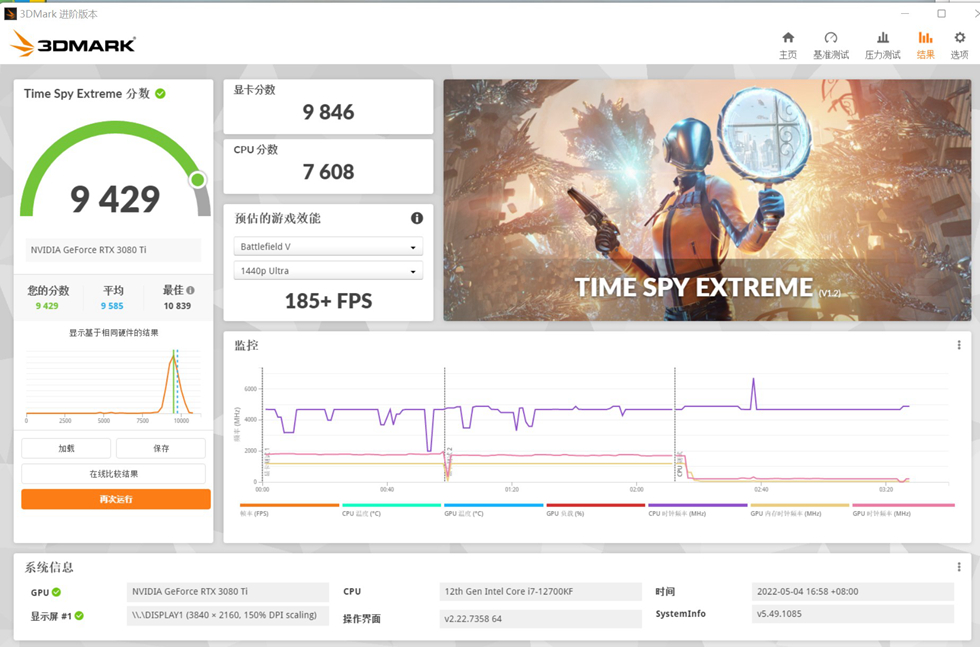Viewport: 980px width, 647px height.
Task: Click the 显卡分数 value 9 846
Action: pos(328,112)
